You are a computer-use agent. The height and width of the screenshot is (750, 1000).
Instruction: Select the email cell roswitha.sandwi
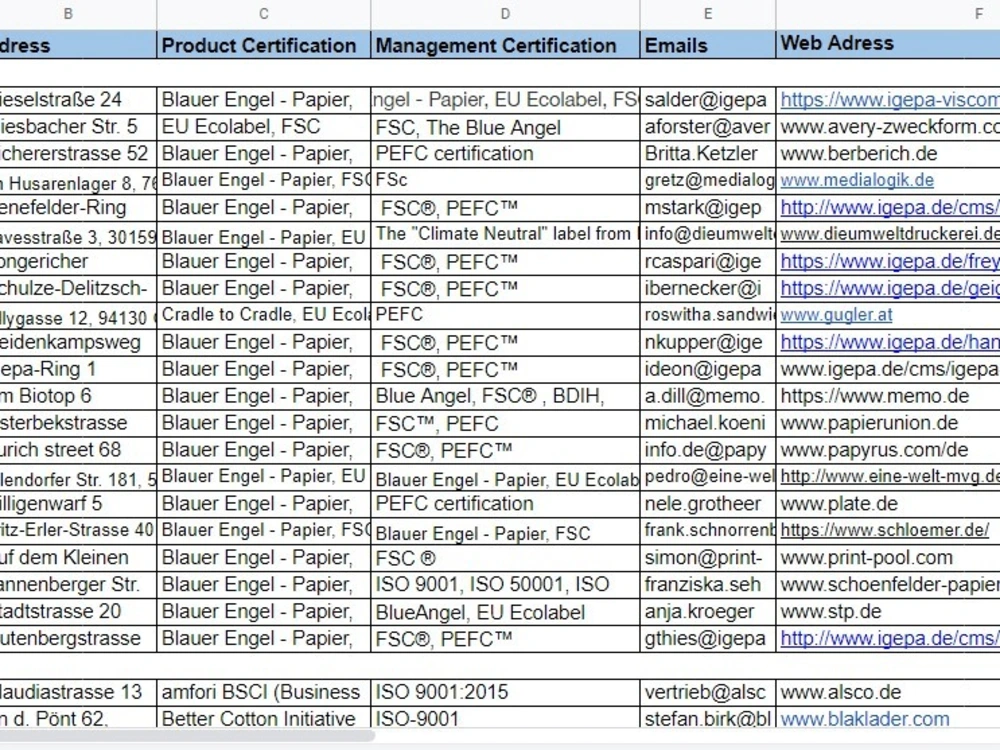[708, 315]
